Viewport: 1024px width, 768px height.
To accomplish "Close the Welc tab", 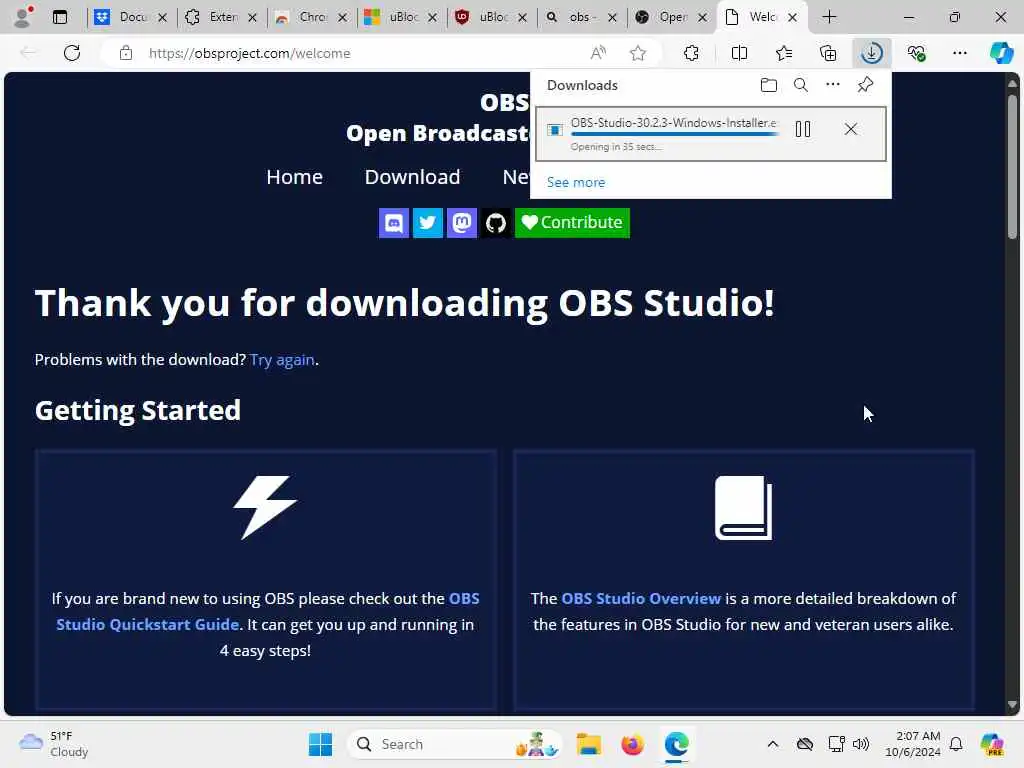I will coord(792,18).
